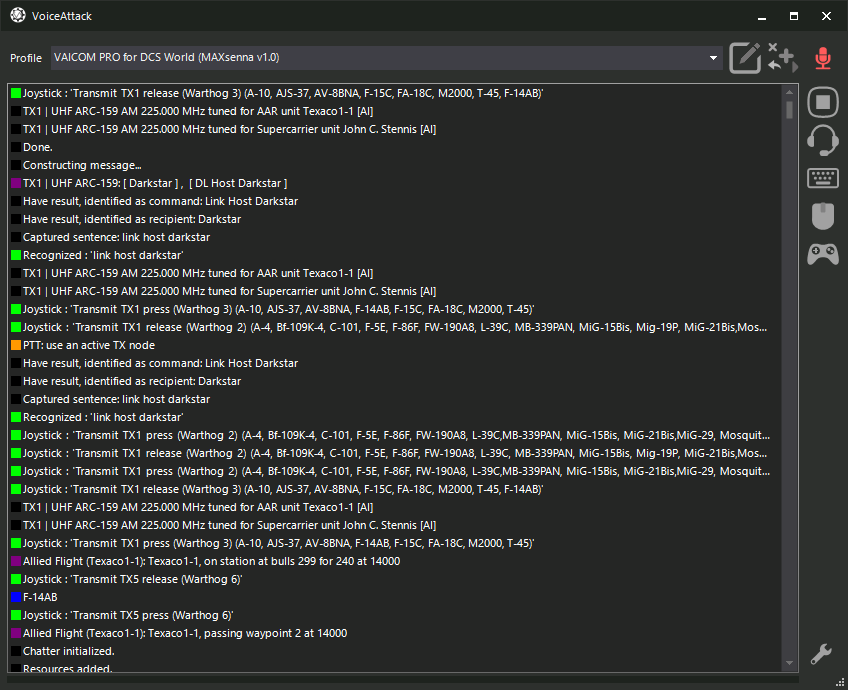Viewport: 848px width, 690px height.
Task: Click the headset icon in the sidebar
Action: pyautogui.click(x=822, y=140)
